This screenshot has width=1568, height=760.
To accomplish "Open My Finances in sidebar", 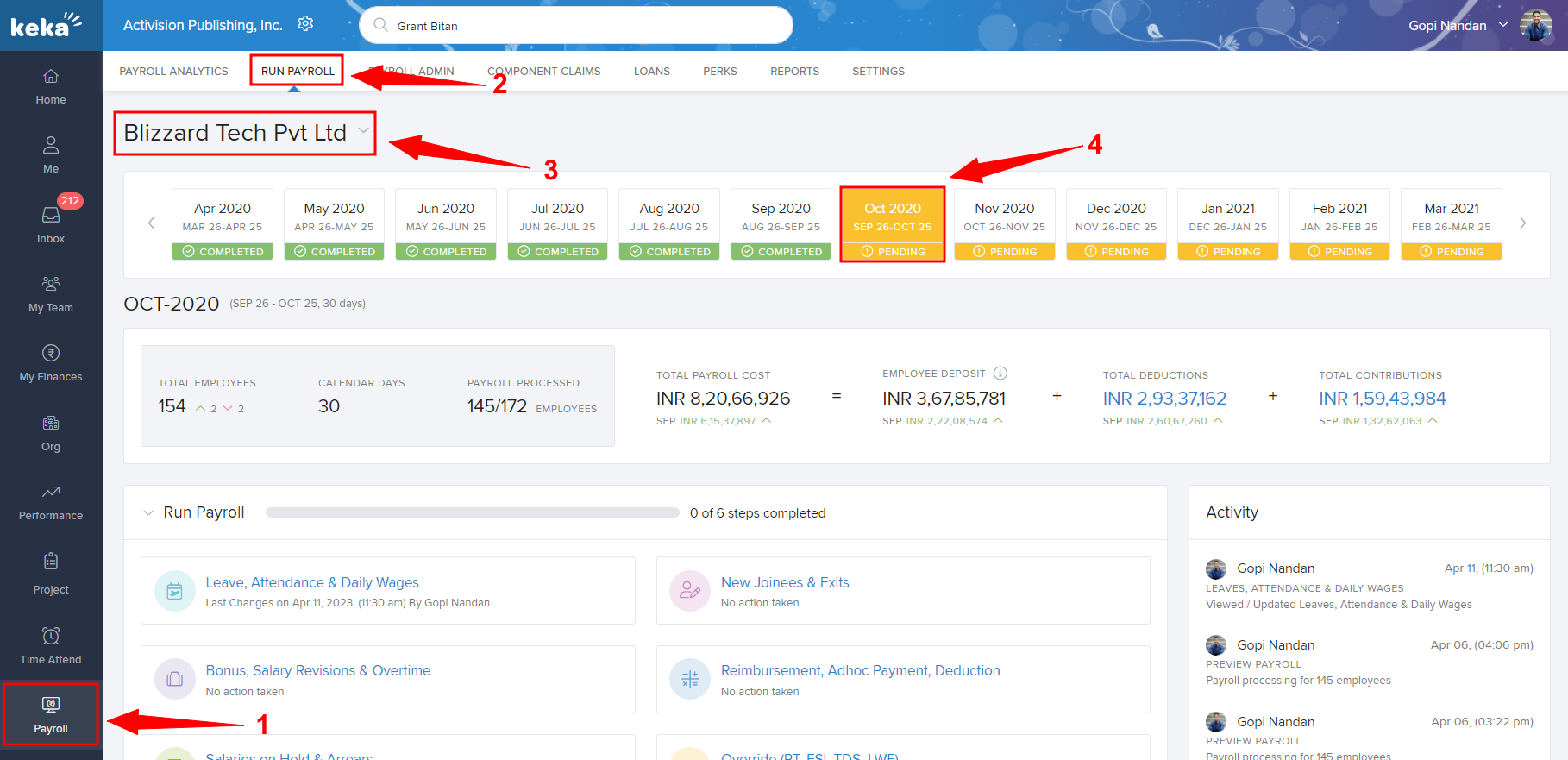I will click(51, 363).
